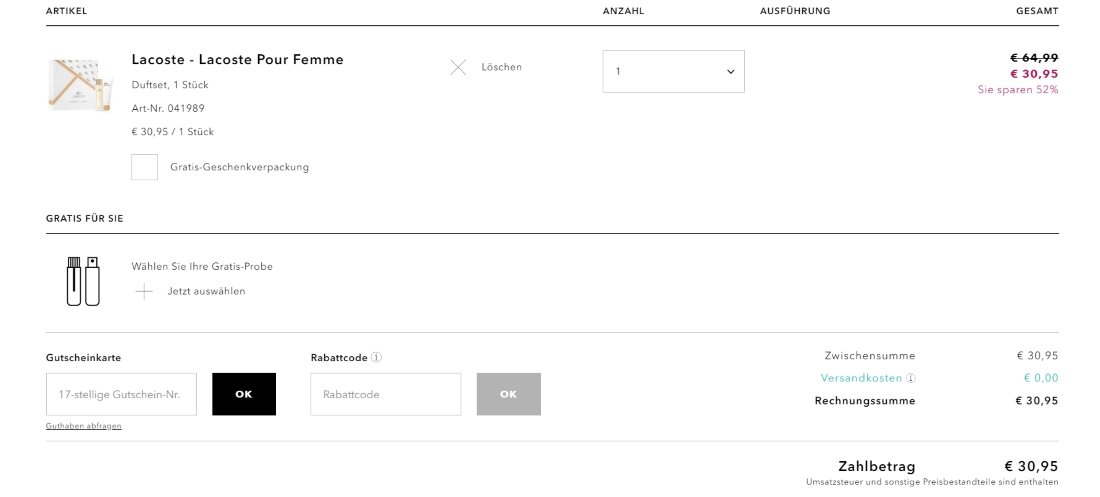The height and width of the screenshot is (497, 1100).
Task: Click the free sample vials icon
Action: pos(83,281)
